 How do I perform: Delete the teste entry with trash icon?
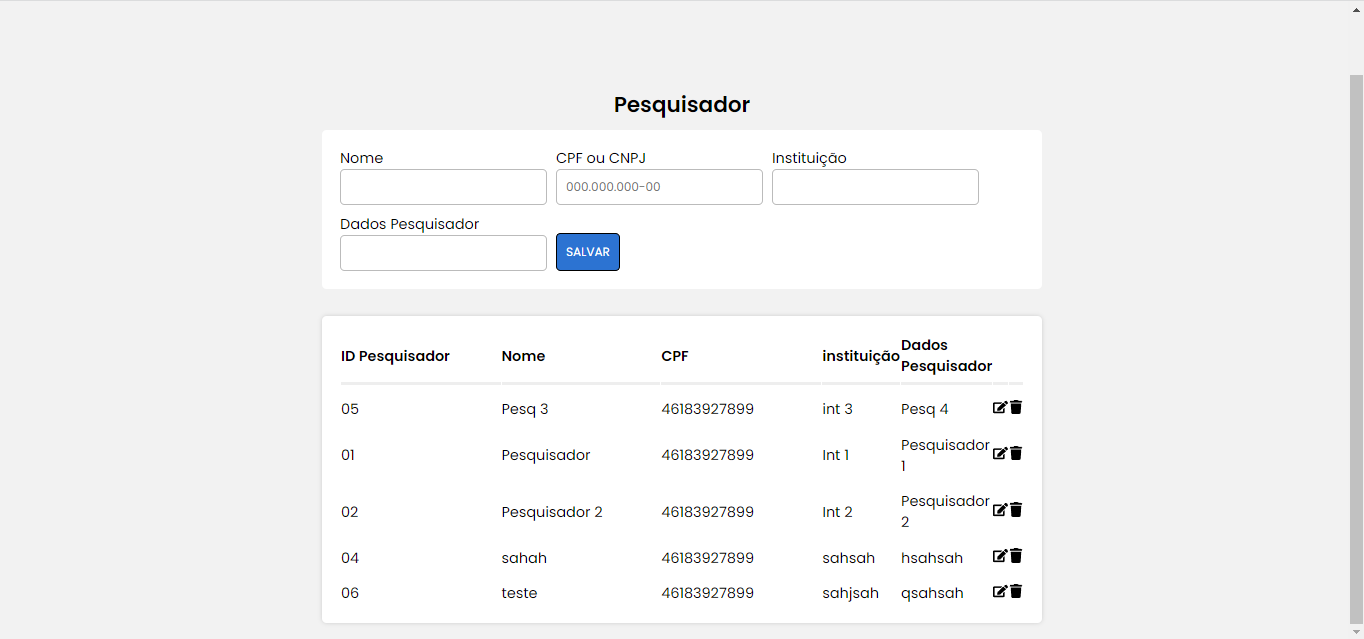(1015, 590)
